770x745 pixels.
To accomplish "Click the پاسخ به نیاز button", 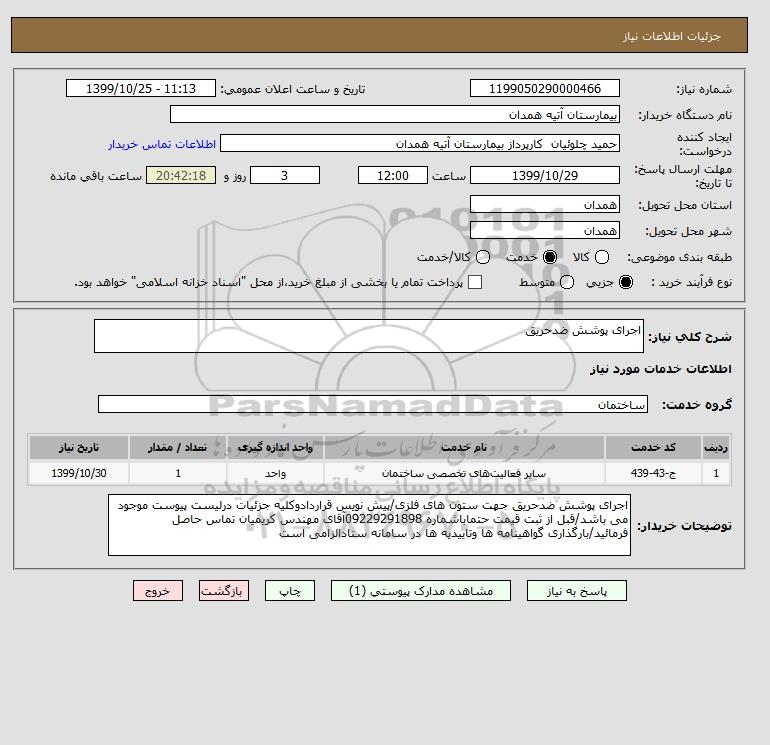I will click(577, 590).
